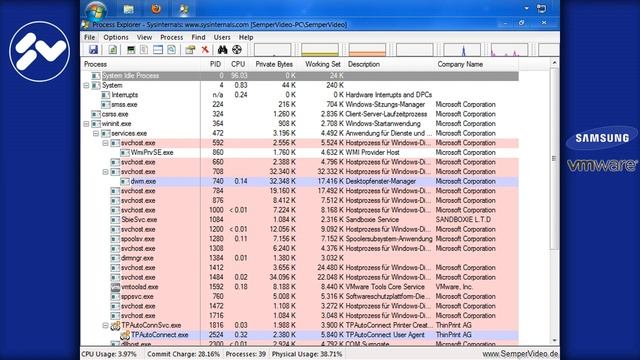Open System Information toolbar icon

coord(131,50)
